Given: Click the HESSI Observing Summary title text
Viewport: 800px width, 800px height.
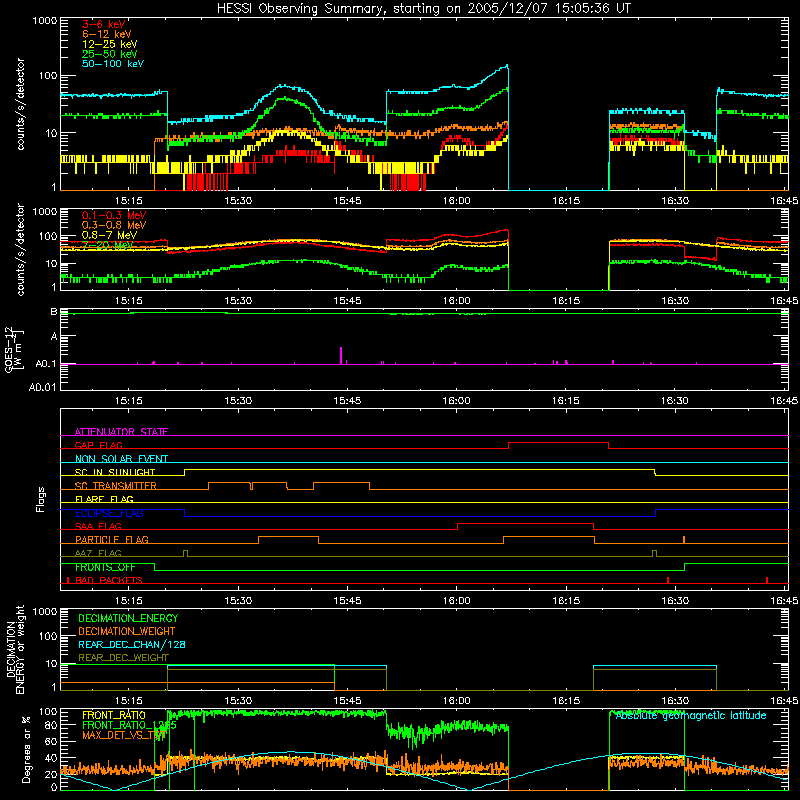Looking at the screenshot, I should coord(424,9).
